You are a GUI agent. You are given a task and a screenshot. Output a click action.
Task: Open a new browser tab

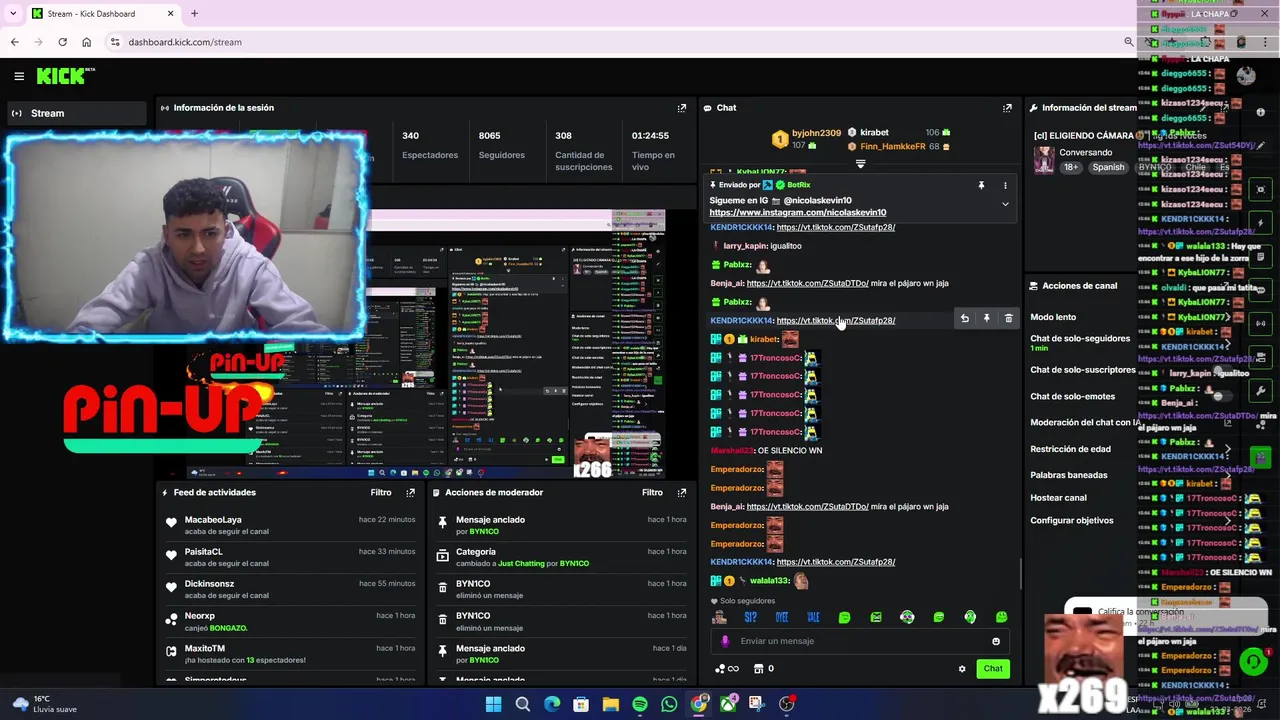194,14
